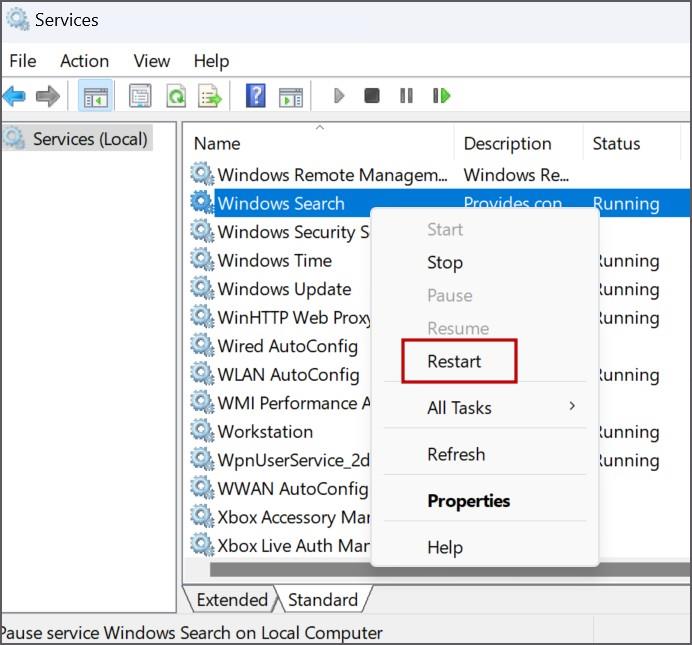Select the Windows Remote Management service

coord(332,175)
